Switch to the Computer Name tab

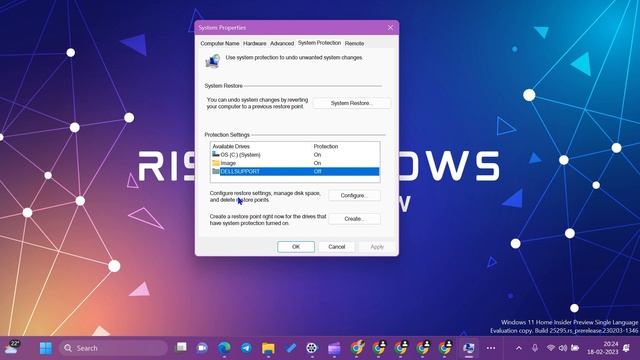[220, 43]
